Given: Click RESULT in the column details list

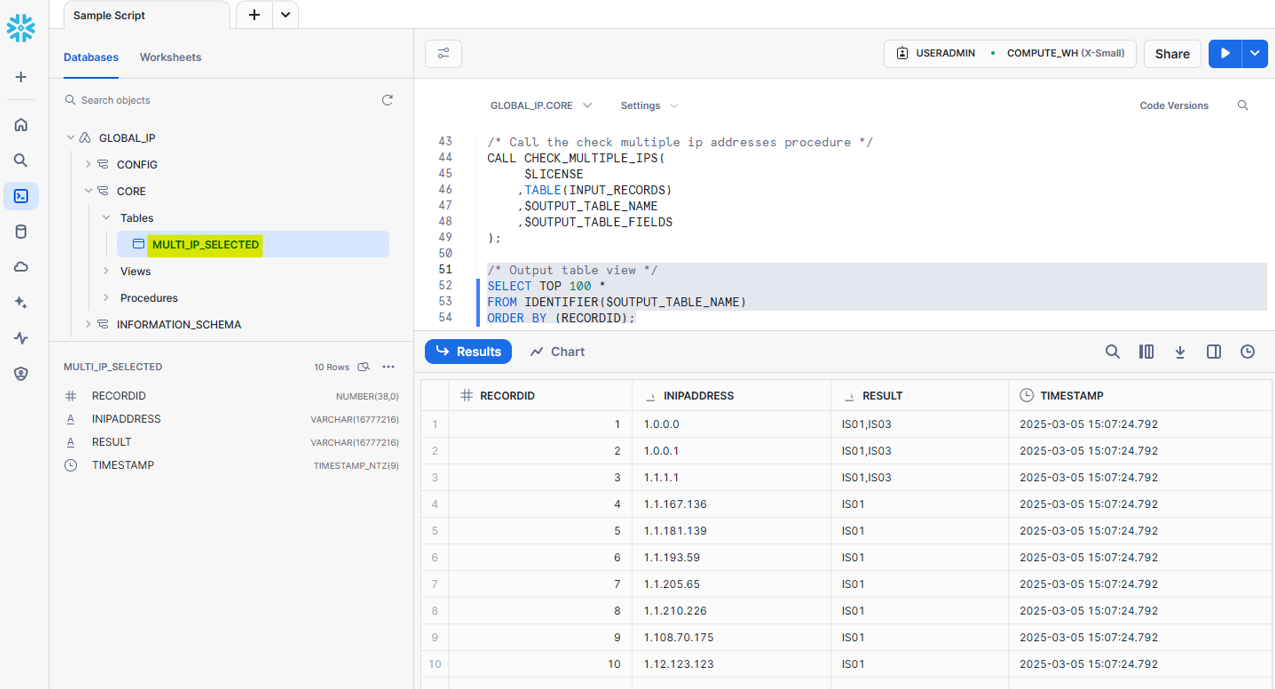Looking at the screenshot, I should [111, 442].
